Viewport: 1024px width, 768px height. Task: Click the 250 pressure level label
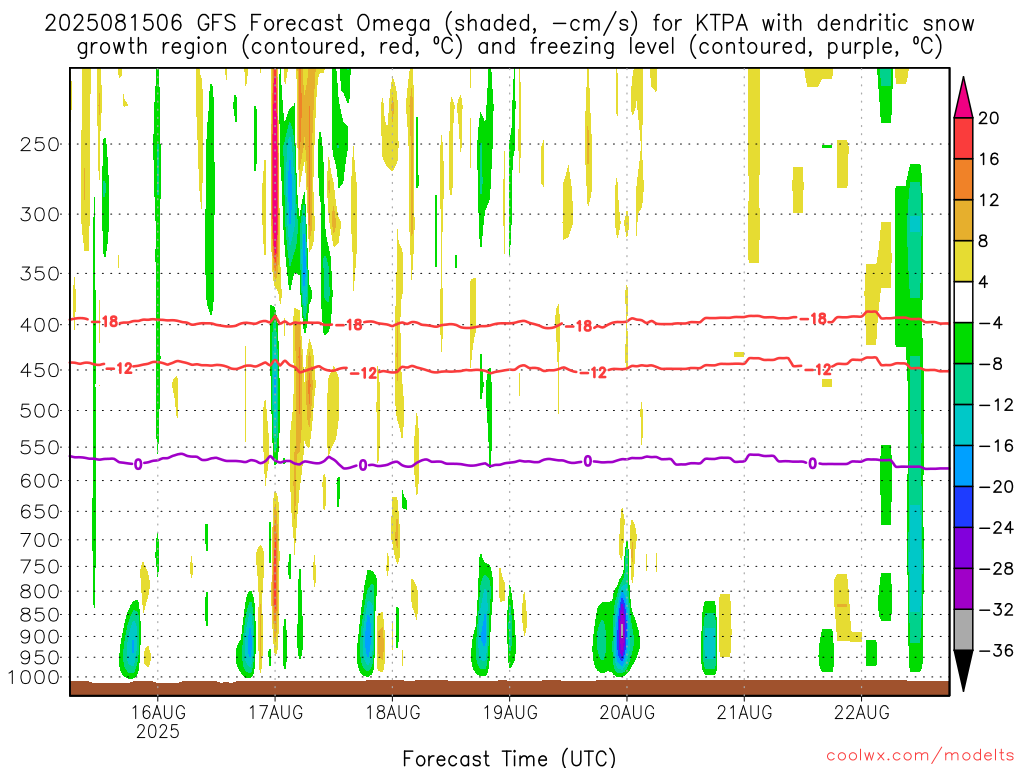[40, 144]
